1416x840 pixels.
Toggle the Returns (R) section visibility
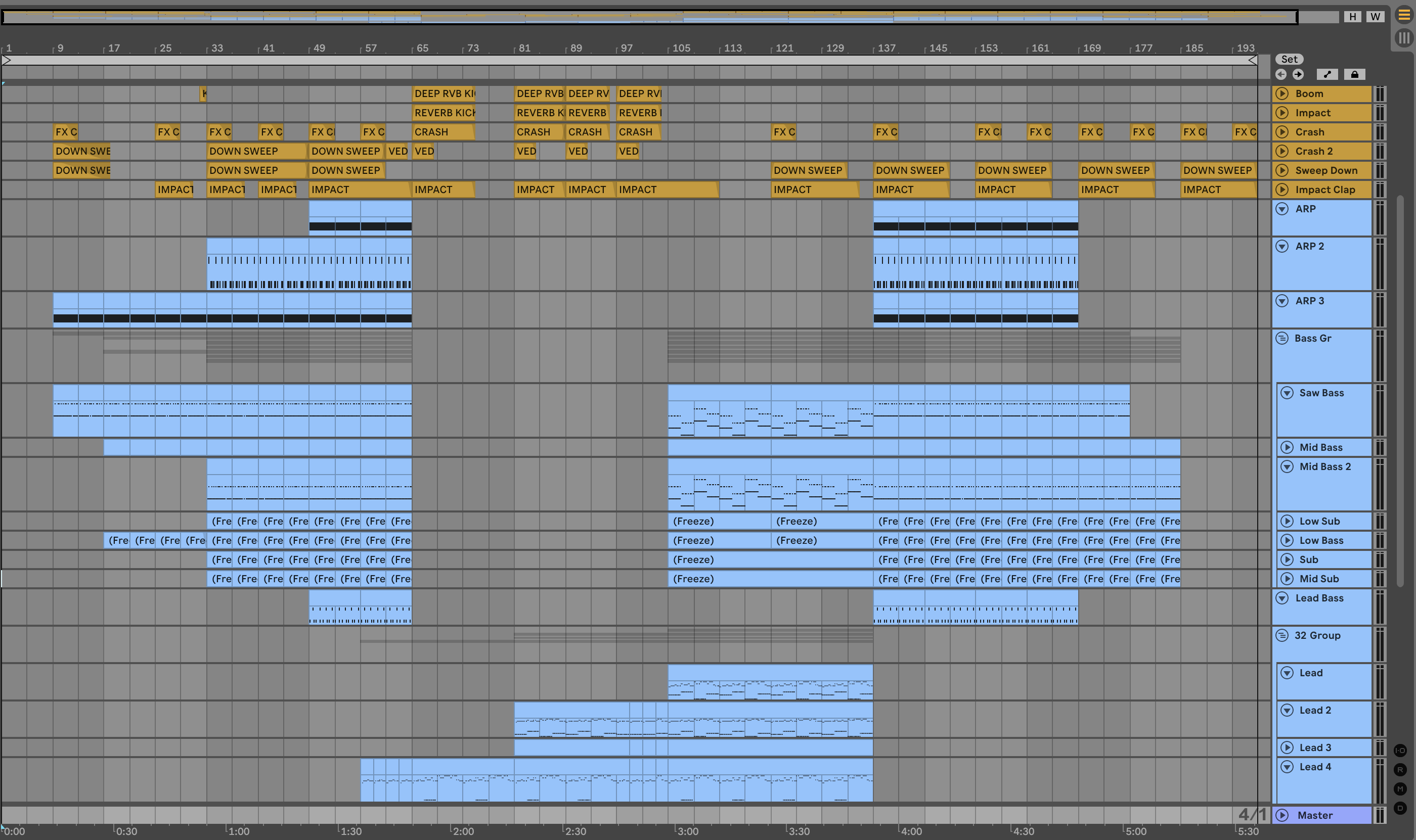point(1400,770)
